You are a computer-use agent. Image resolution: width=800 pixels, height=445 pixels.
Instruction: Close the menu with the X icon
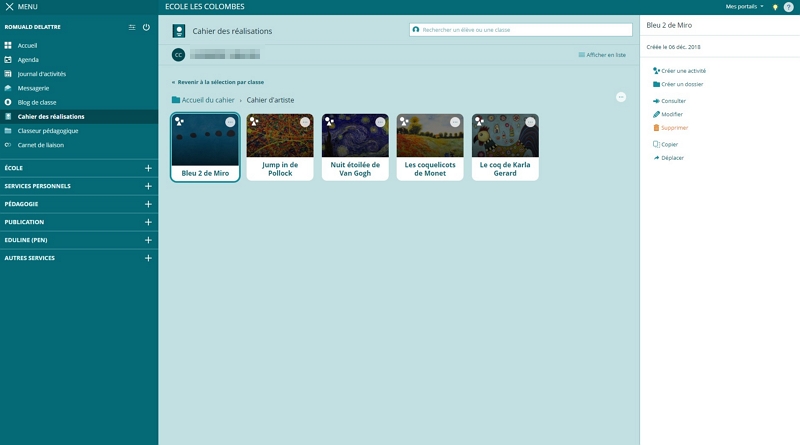click(9, 7)
